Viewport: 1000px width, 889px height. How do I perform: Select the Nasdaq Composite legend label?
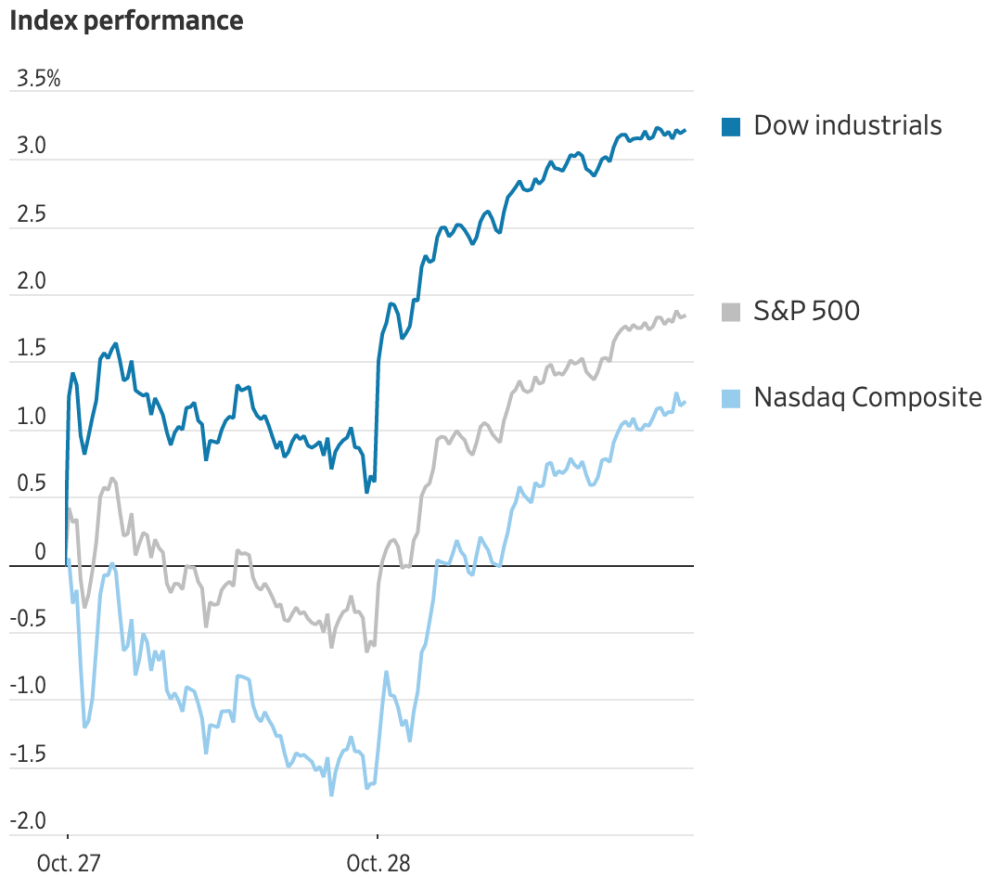click(868, 397)
